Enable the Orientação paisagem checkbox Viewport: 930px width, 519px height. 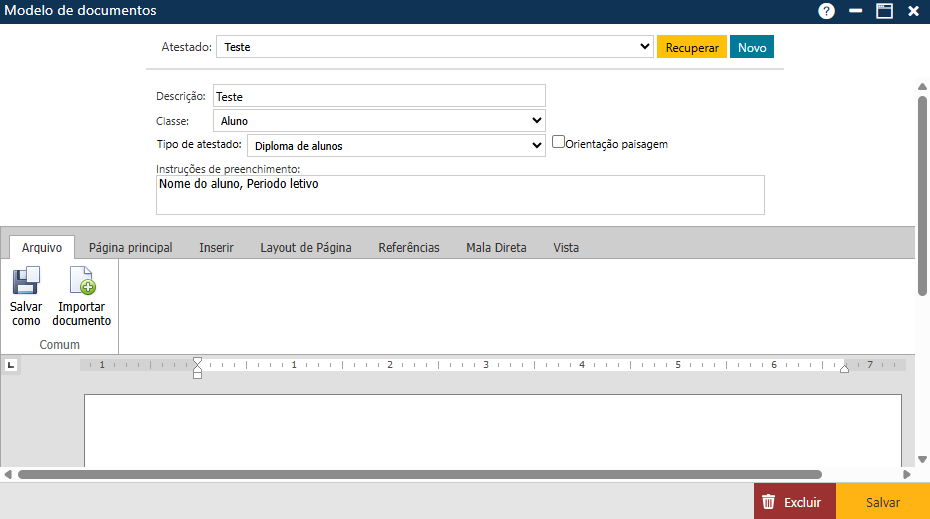559,143
